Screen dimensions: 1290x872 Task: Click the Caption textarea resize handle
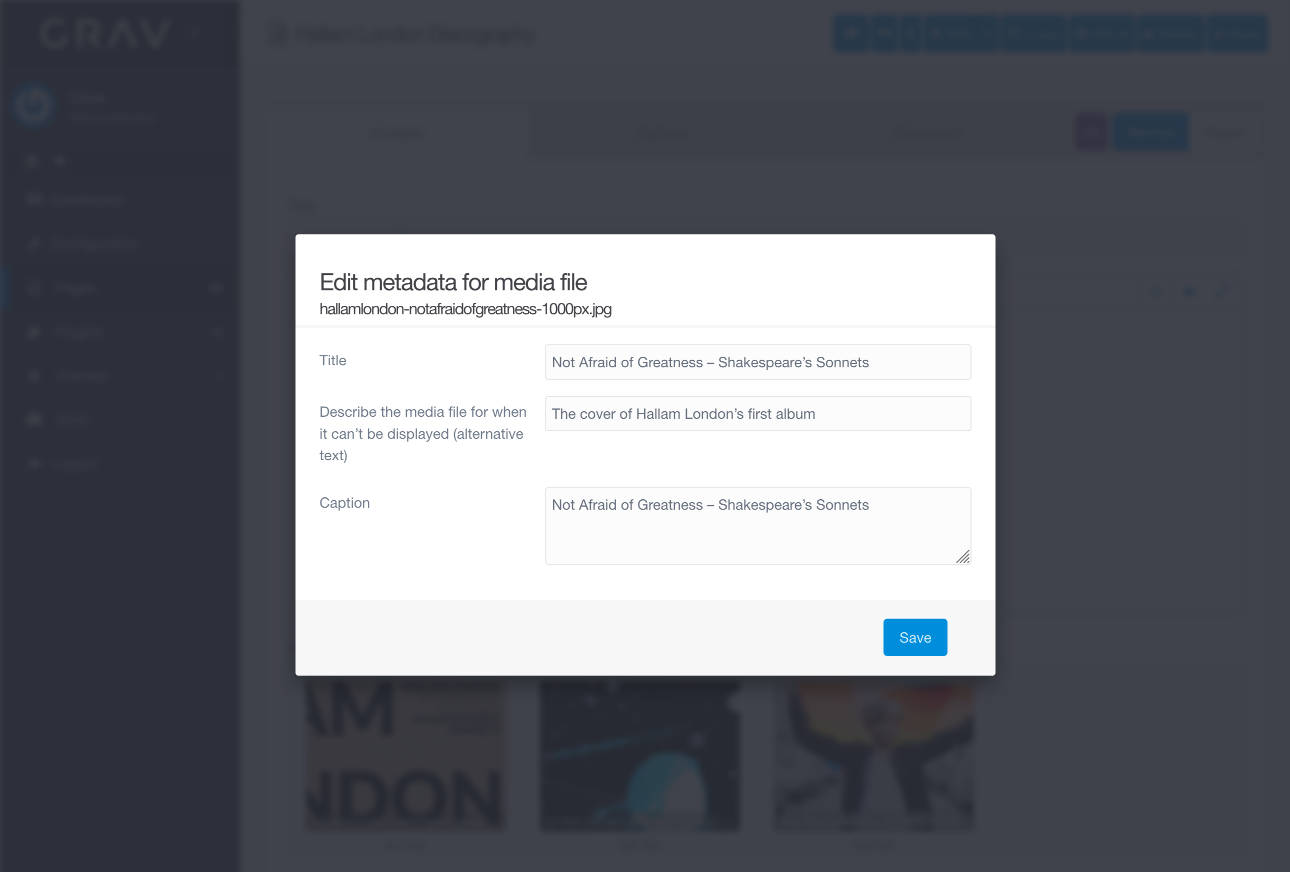pyautogui.click(x=962, y=556)
